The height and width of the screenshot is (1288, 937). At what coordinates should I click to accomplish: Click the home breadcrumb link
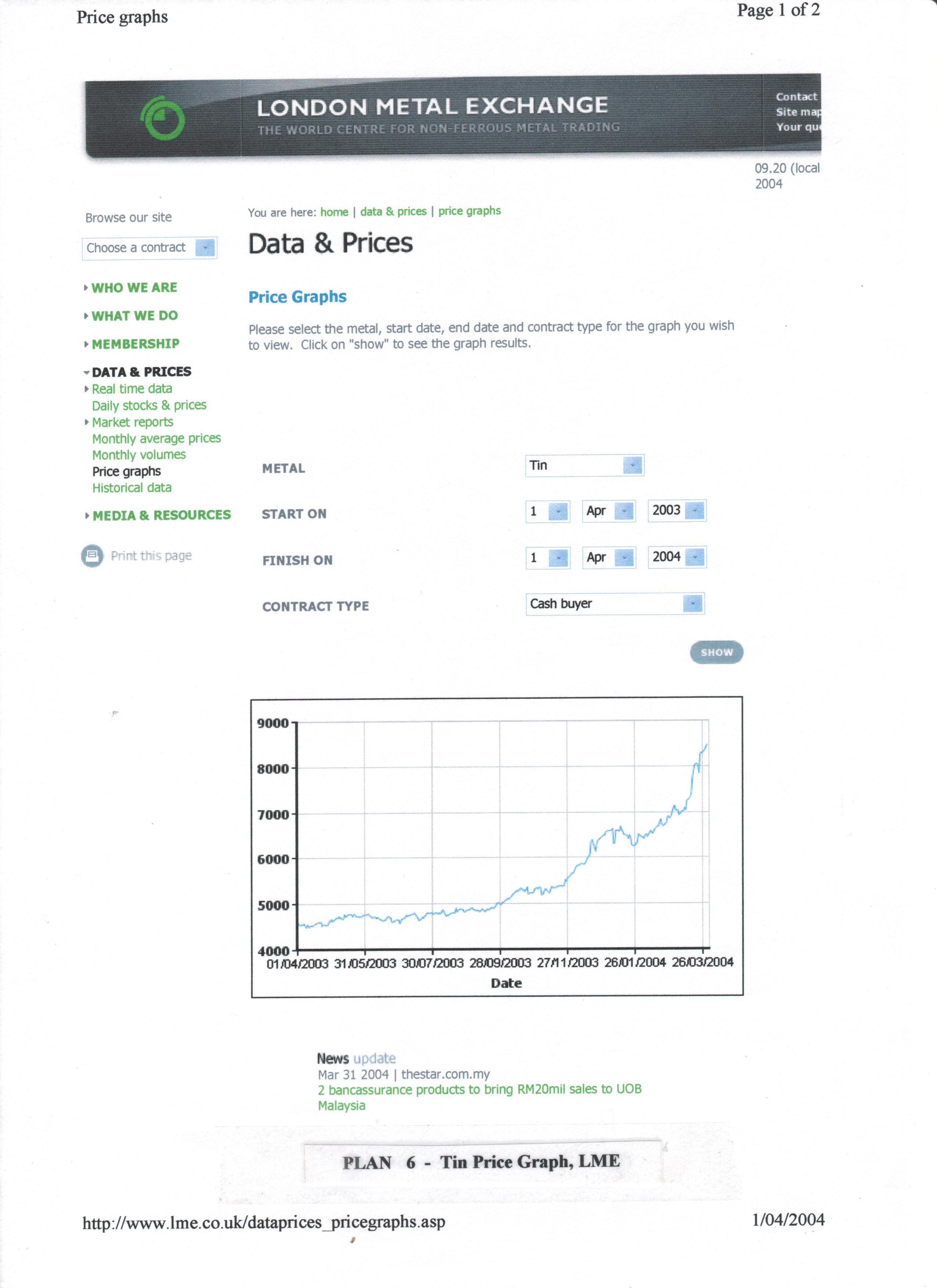(334, 212)
